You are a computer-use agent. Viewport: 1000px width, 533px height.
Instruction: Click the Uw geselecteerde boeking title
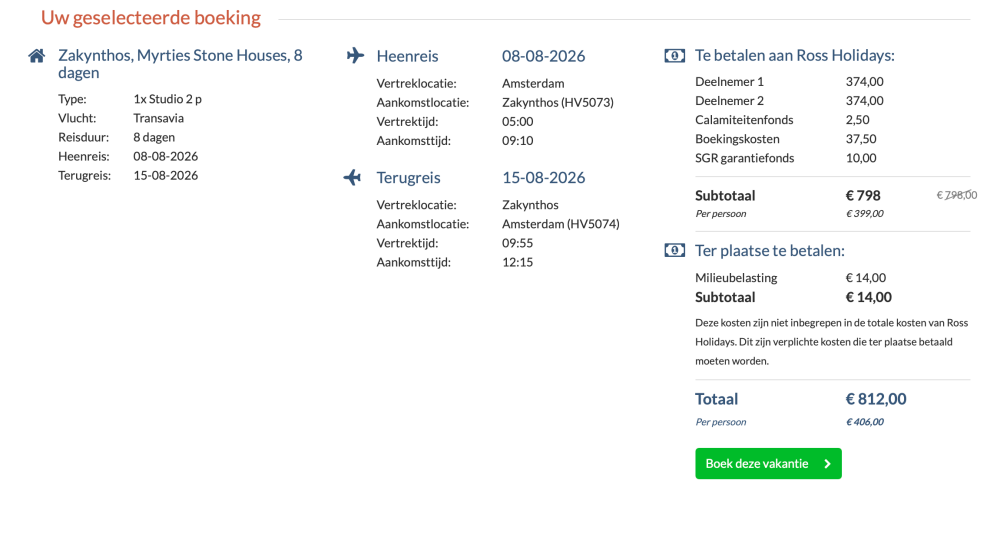(151, 18)
